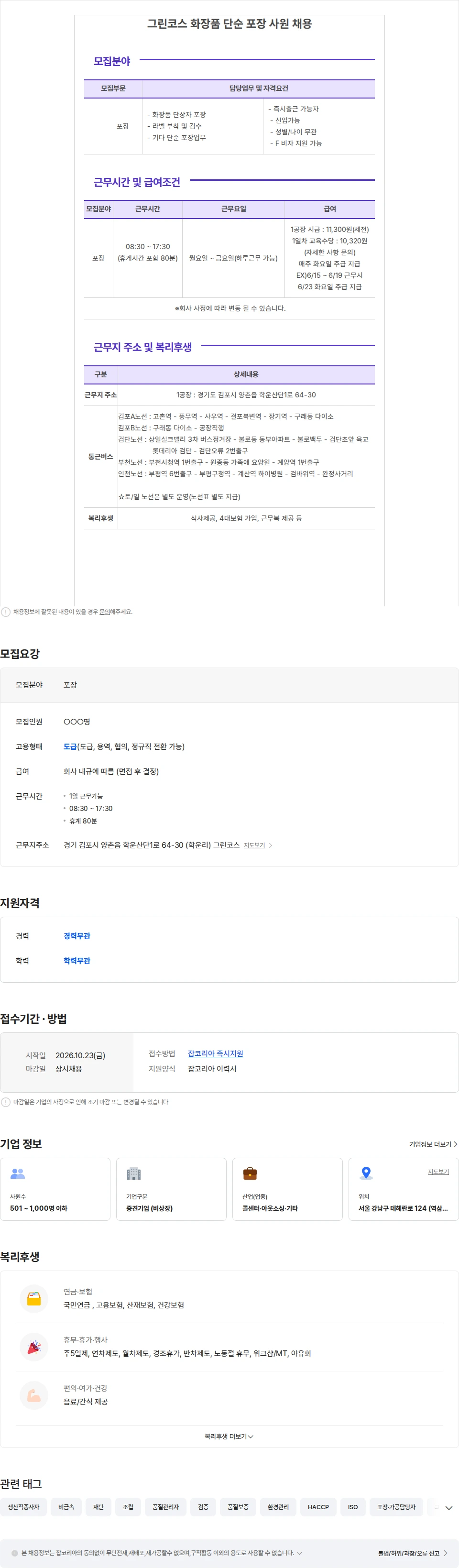Screen dimensions: 459x1568
Task: Click the 사원수 people icon
Action: tap(18, 1173)
